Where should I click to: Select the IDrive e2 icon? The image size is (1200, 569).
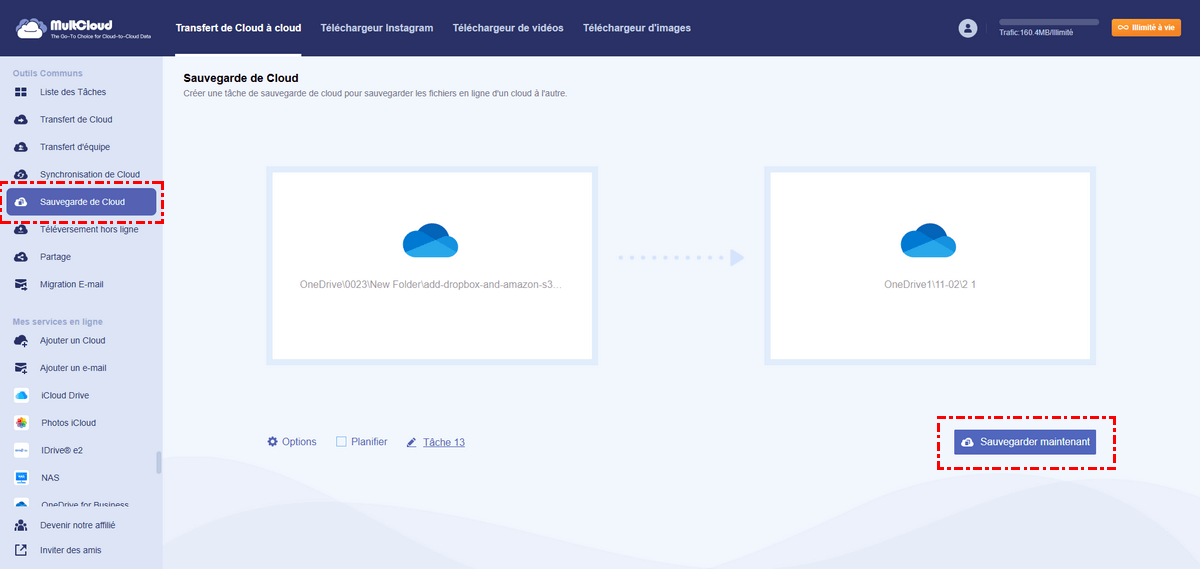point(21,450)
